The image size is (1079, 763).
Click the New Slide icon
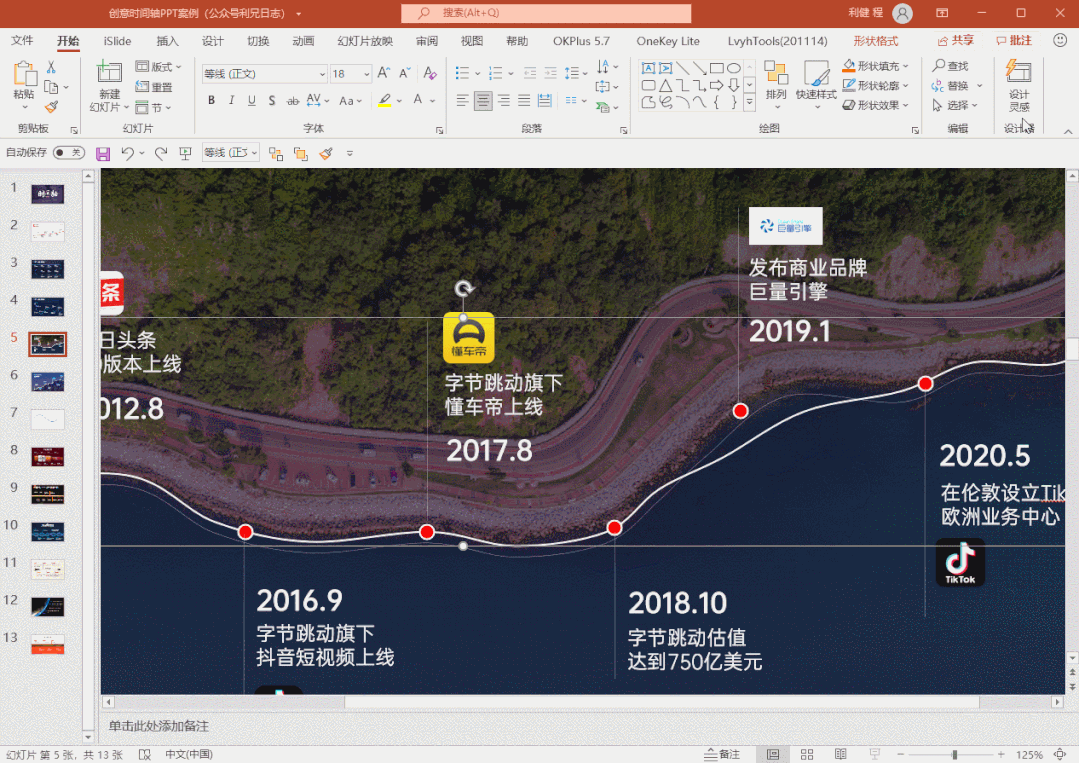[109, 73]
